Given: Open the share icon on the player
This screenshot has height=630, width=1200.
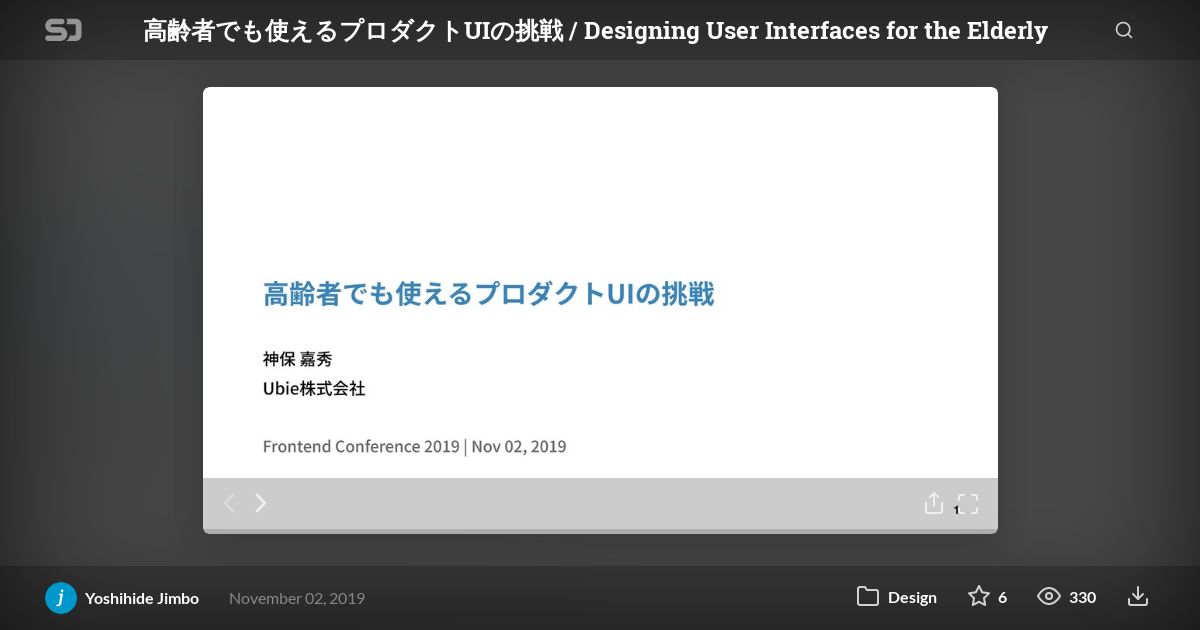Looking at the screenshot, I should tap(933, 503).
